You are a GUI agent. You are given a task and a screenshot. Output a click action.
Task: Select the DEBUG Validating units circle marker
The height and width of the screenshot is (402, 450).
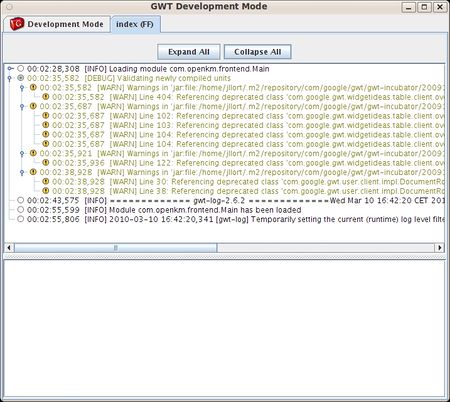[21, 78]
